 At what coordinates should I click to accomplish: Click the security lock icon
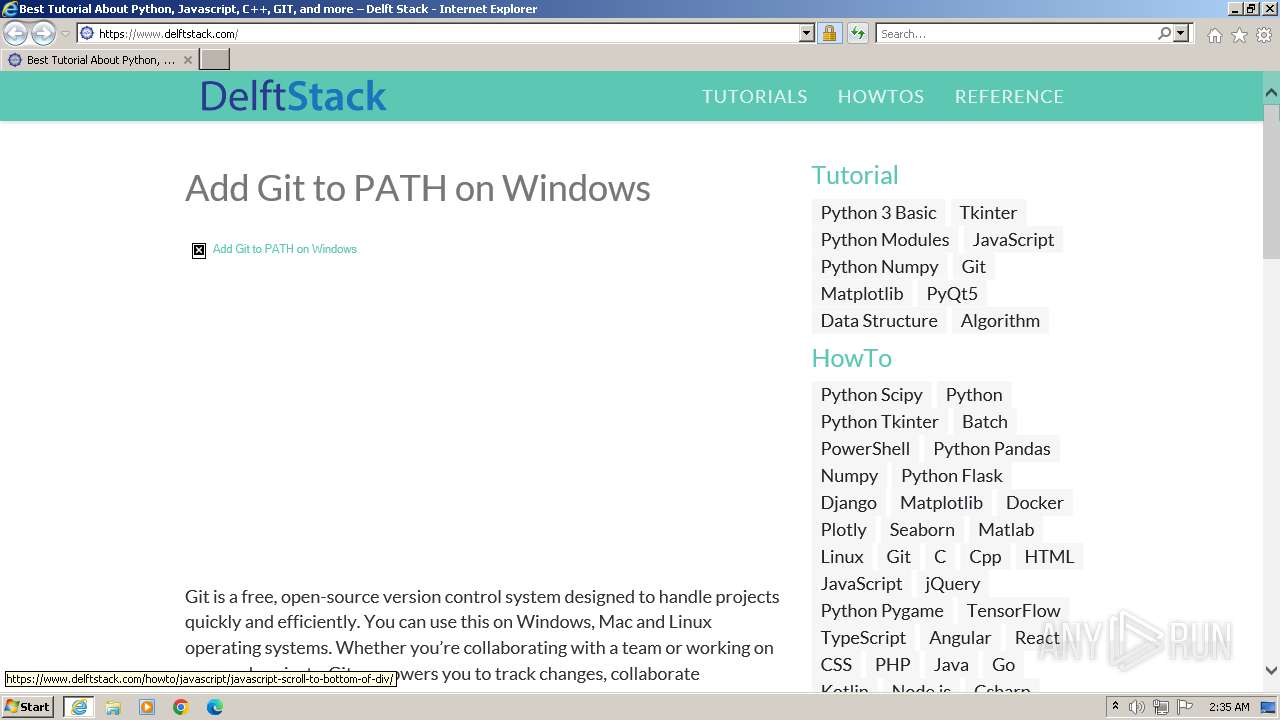tap(829, 33)
